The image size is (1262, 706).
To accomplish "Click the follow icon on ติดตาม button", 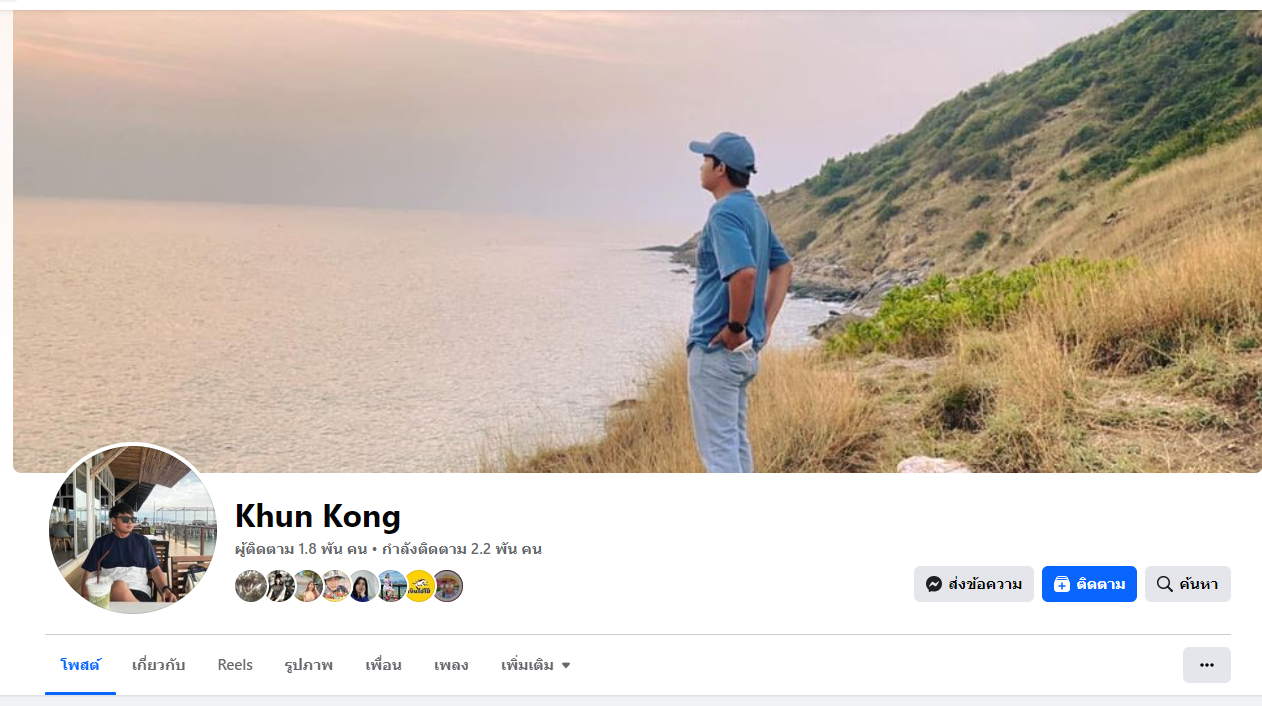I will pos(1062,584).
